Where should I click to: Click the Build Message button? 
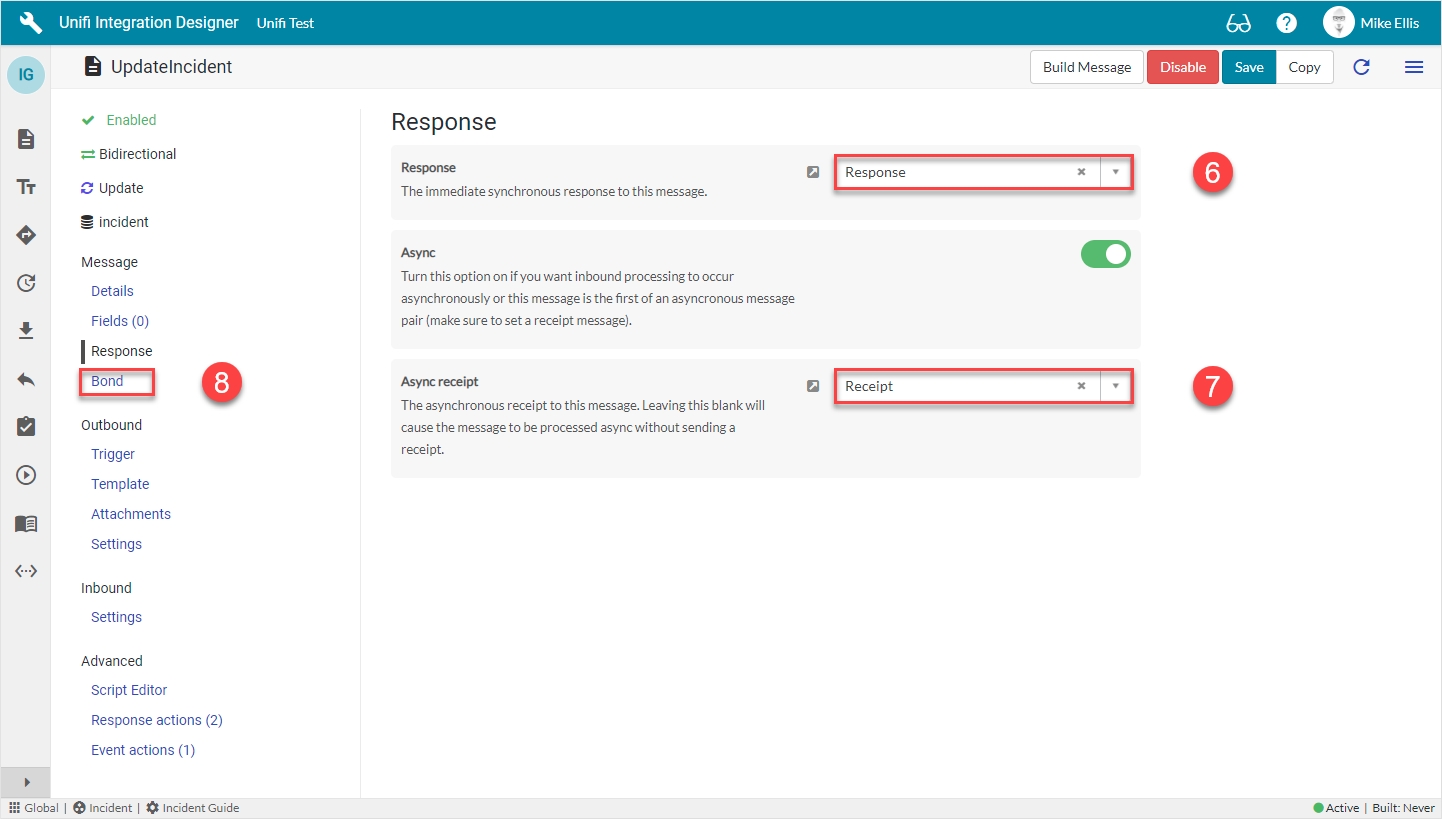(x=1086, y=67)
